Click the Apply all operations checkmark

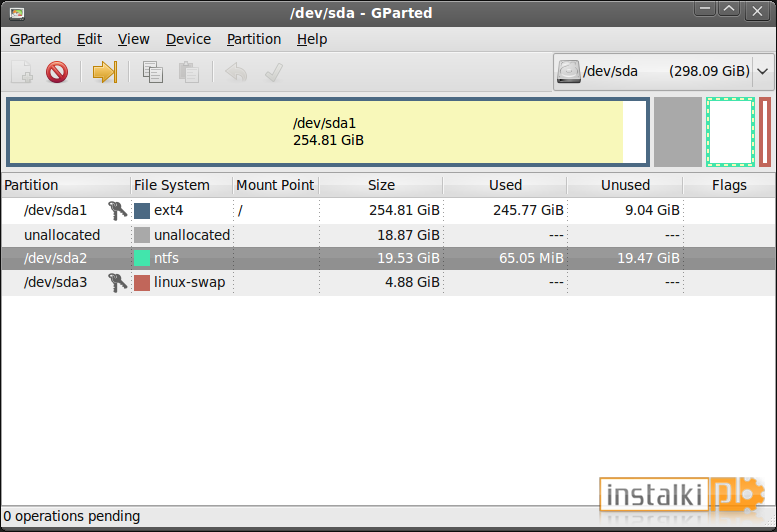pyautogui.click(x=274, y=72)
